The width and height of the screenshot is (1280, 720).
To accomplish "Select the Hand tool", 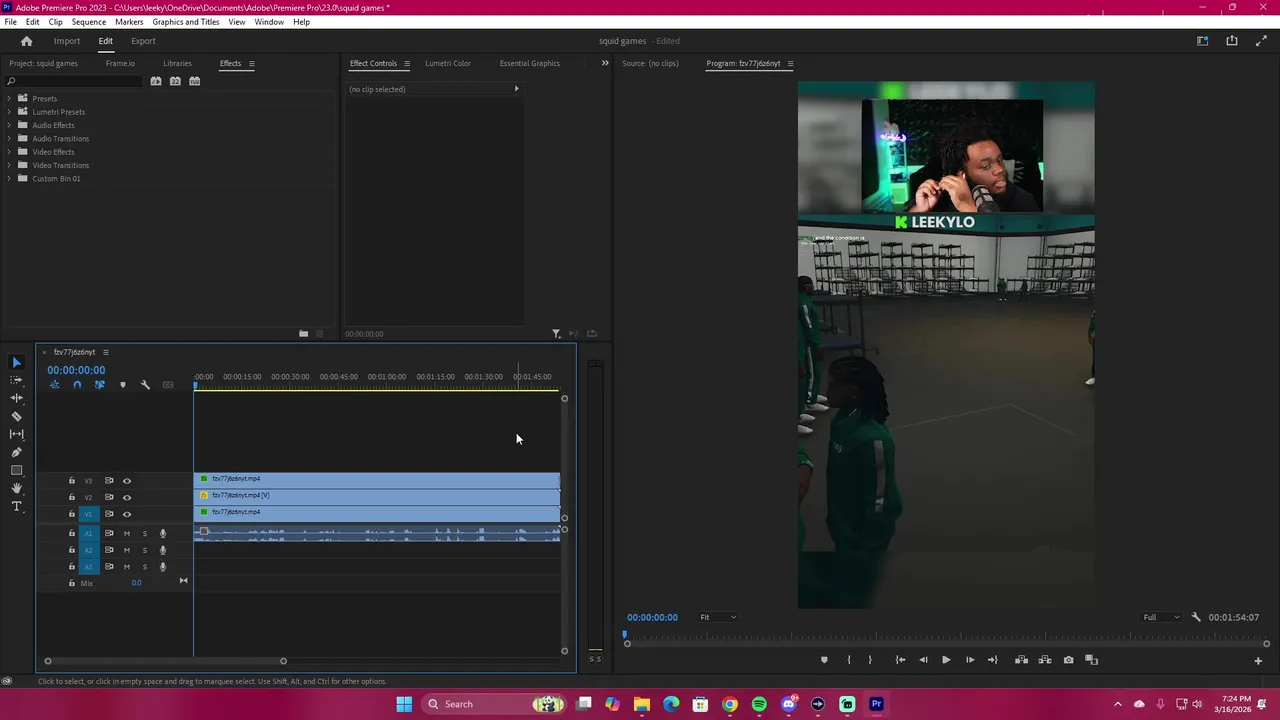I will (x=16, y=488).
